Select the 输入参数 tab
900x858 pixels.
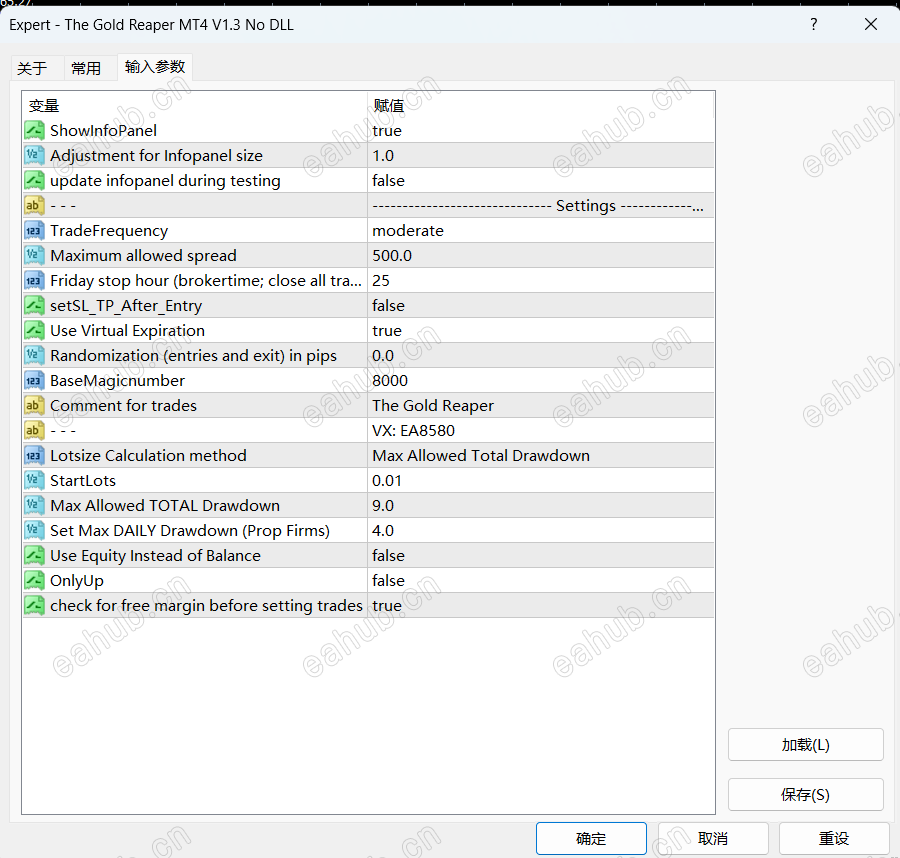click(155, 67)
